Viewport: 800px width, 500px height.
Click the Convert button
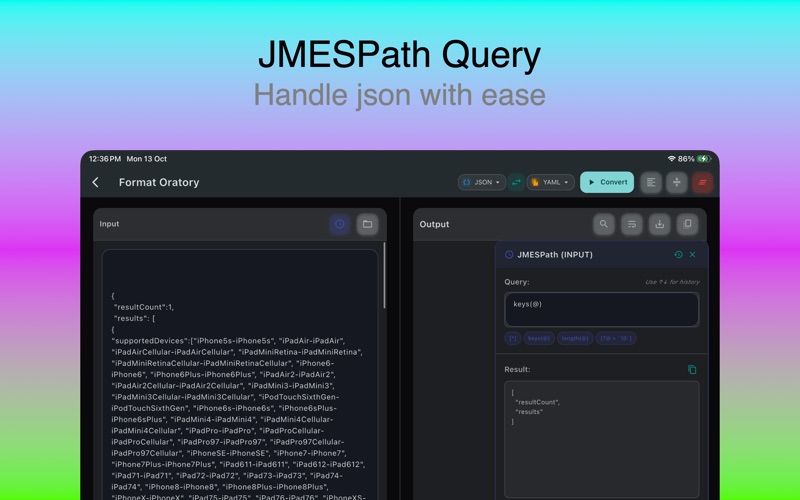(607, 182)
